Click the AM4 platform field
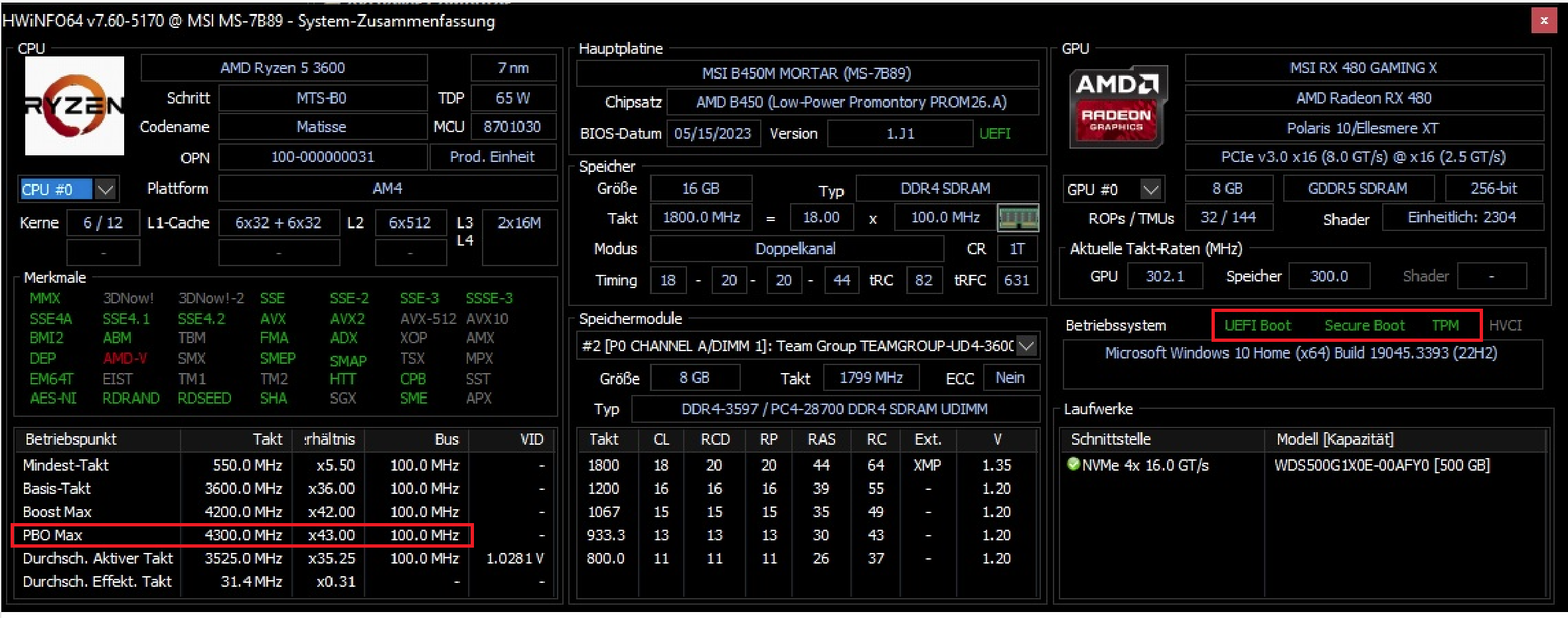Viewport: 1568px width, 618px height. click(x=388, y=189)
